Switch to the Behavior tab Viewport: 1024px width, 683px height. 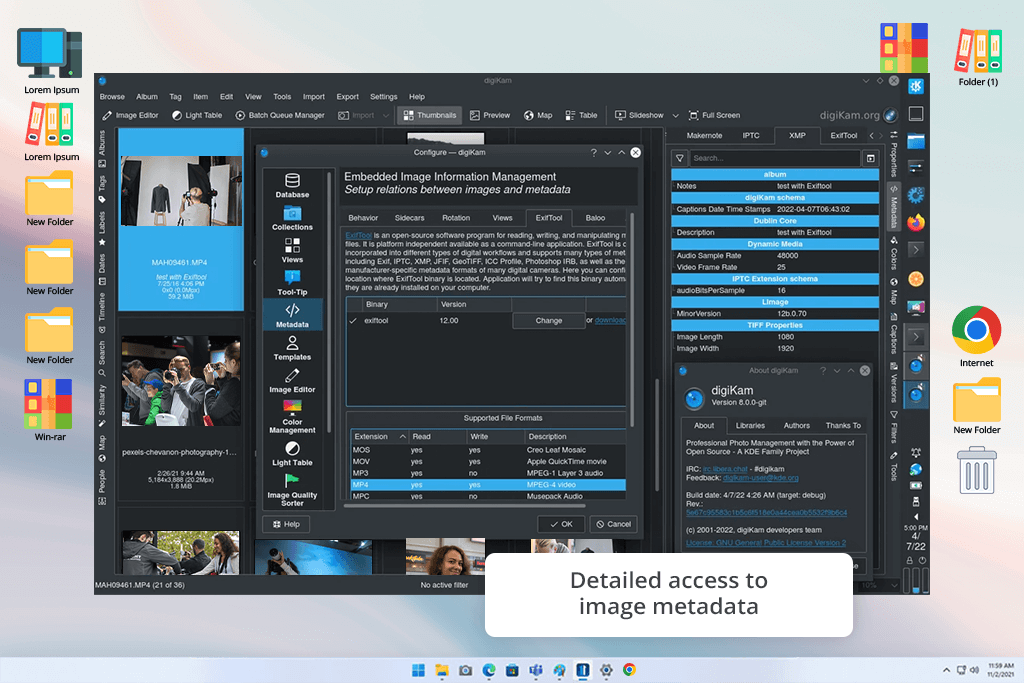pyautogui.click(x=363, y=218)
